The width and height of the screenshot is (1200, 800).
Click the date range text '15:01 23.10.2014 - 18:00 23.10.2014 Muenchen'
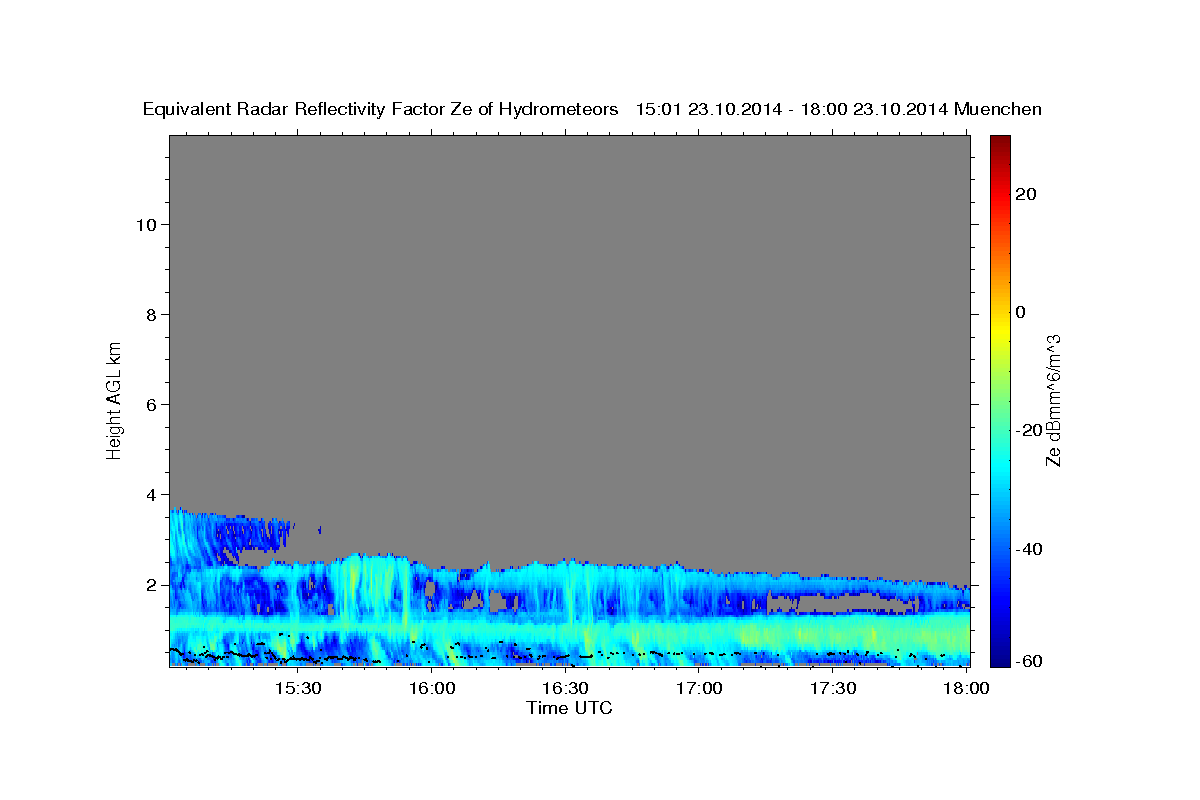pos(839,109)
